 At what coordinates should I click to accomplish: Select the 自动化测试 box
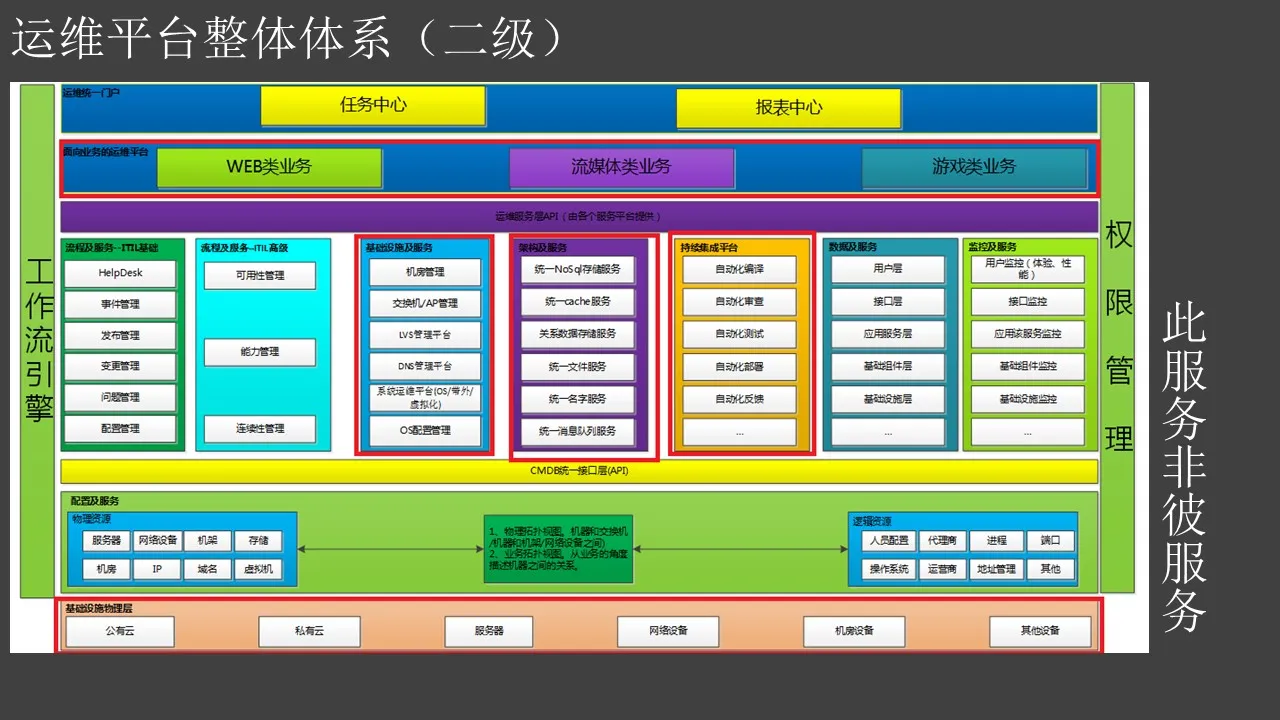(x=740, y=334)
